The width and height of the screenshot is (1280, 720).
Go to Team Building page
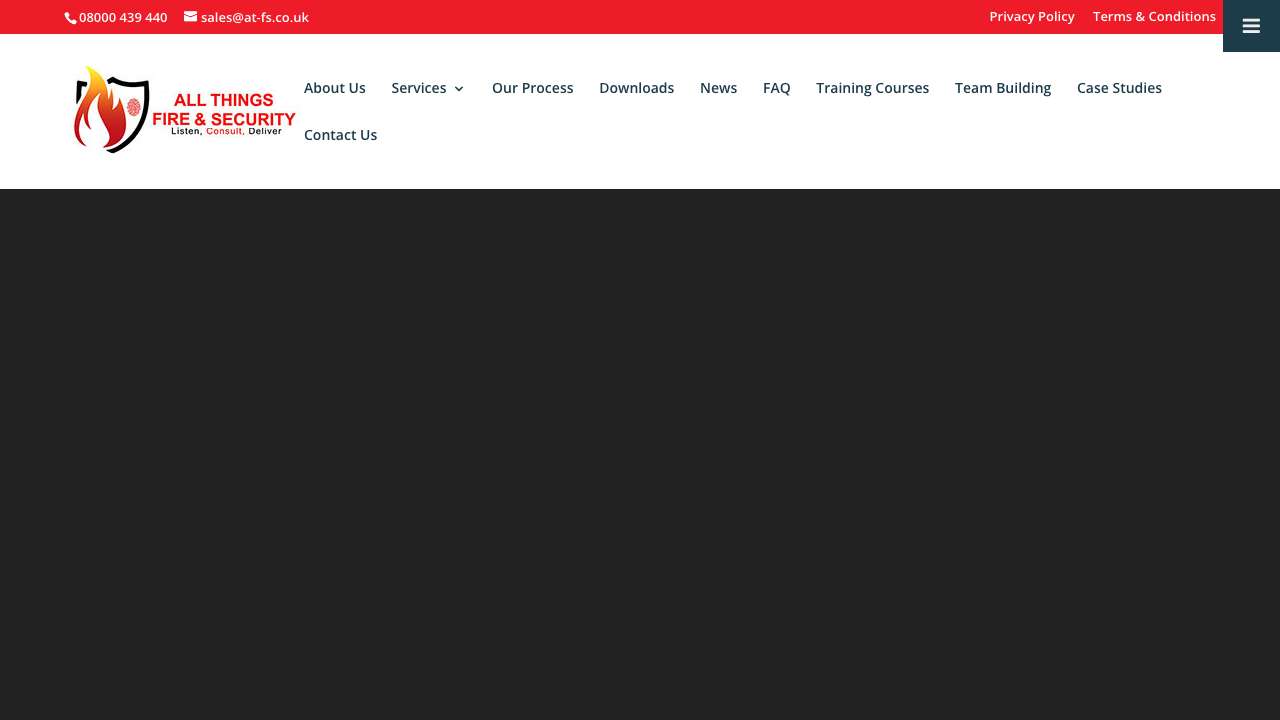coord(1002,88)
